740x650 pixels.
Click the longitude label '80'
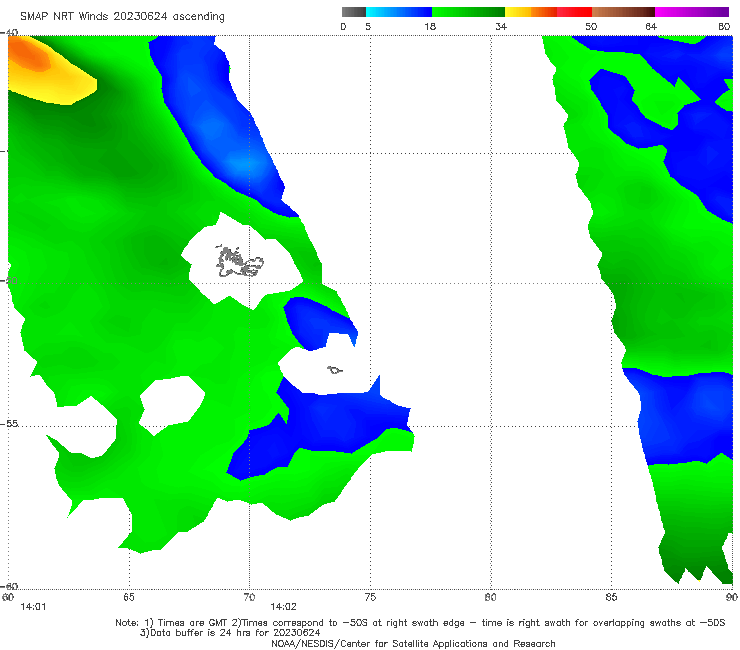[x=491, y=597]
